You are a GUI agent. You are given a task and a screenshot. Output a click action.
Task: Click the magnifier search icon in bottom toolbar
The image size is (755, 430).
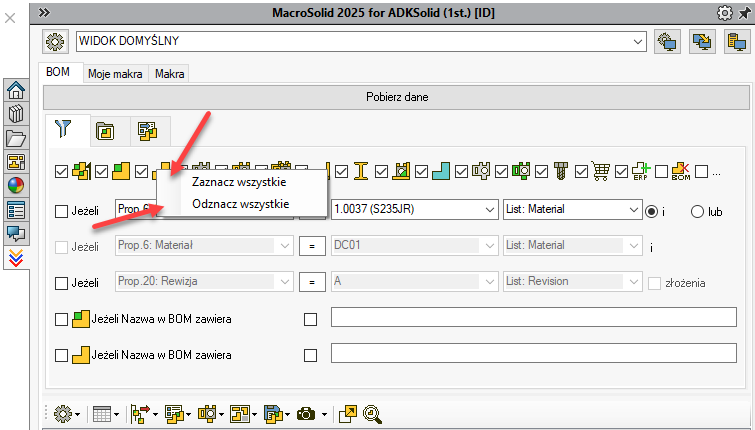coord(373,413)
